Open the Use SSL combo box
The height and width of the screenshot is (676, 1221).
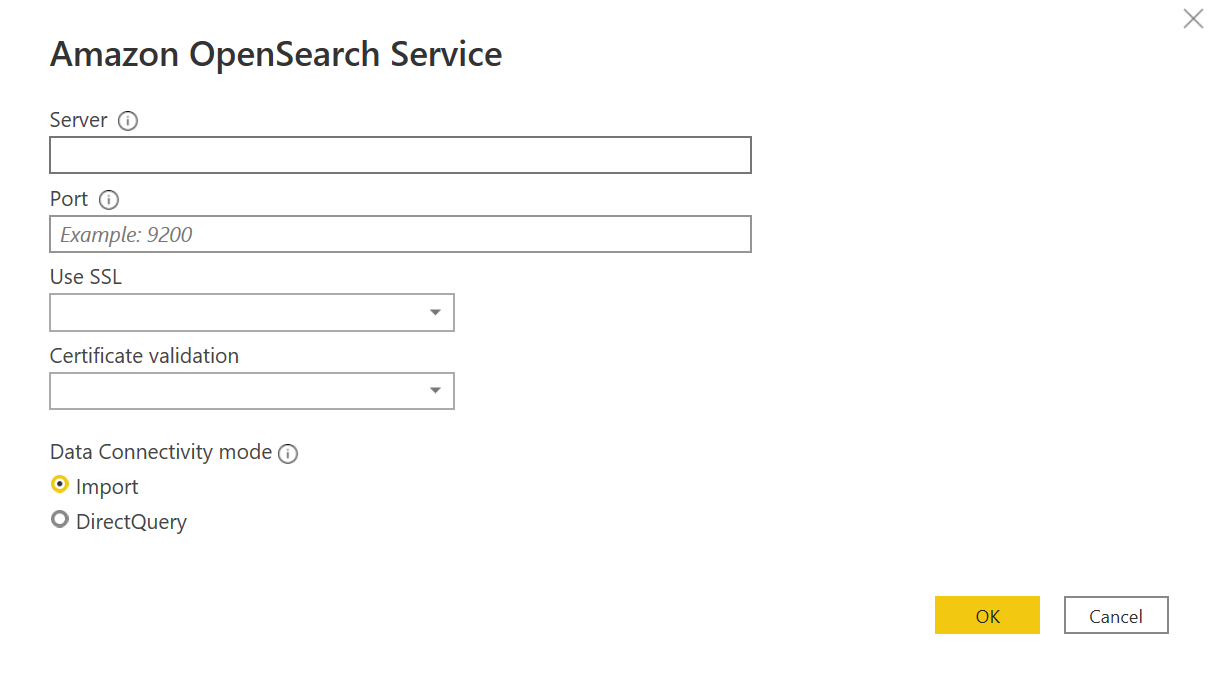click(x=252, y=312)
